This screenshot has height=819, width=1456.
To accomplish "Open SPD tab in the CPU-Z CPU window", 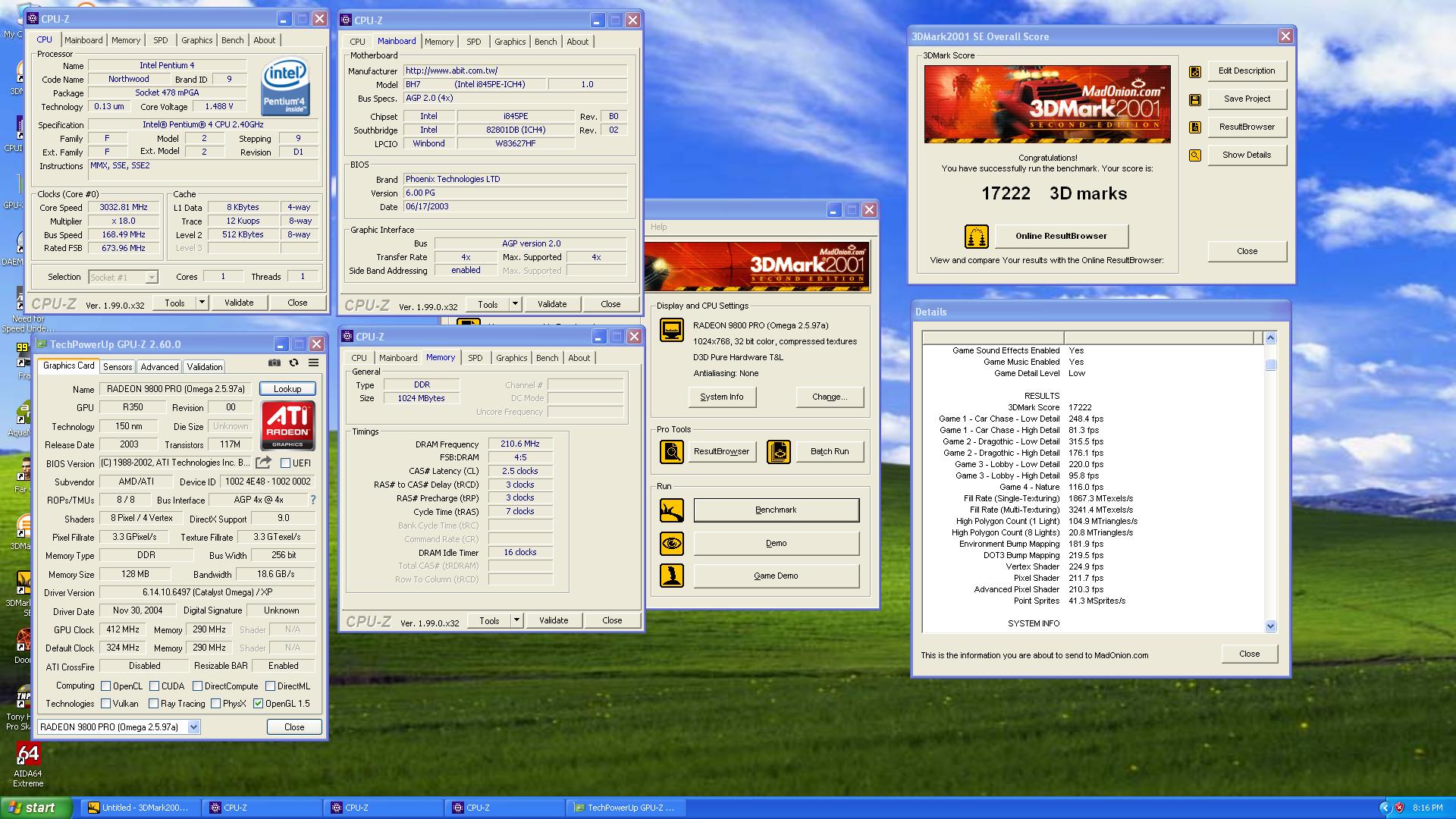I will tap(161, 40).
